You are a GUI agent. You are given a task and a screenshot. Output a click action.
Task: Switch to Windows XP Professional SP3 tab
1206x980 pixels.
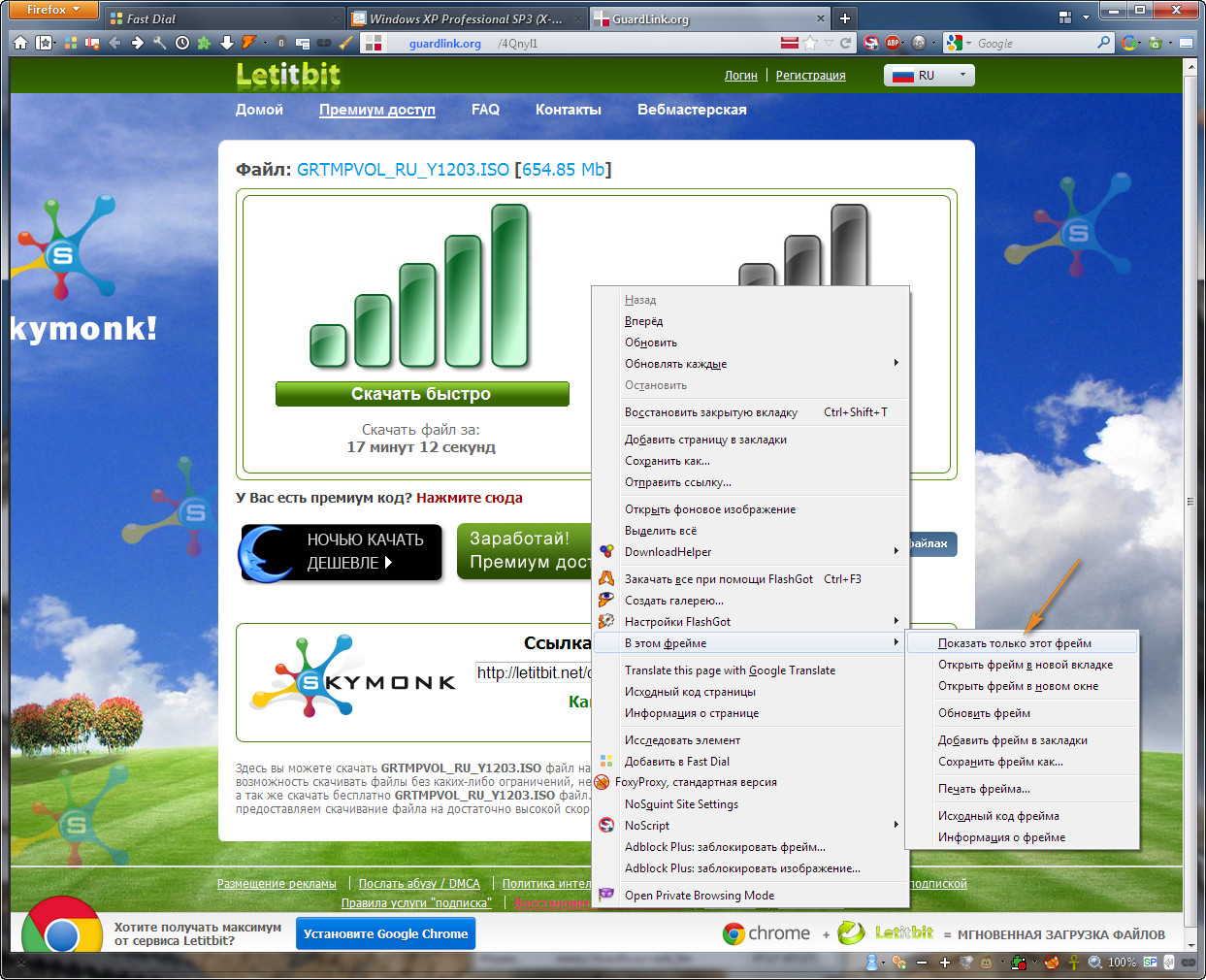pos(467,18)
